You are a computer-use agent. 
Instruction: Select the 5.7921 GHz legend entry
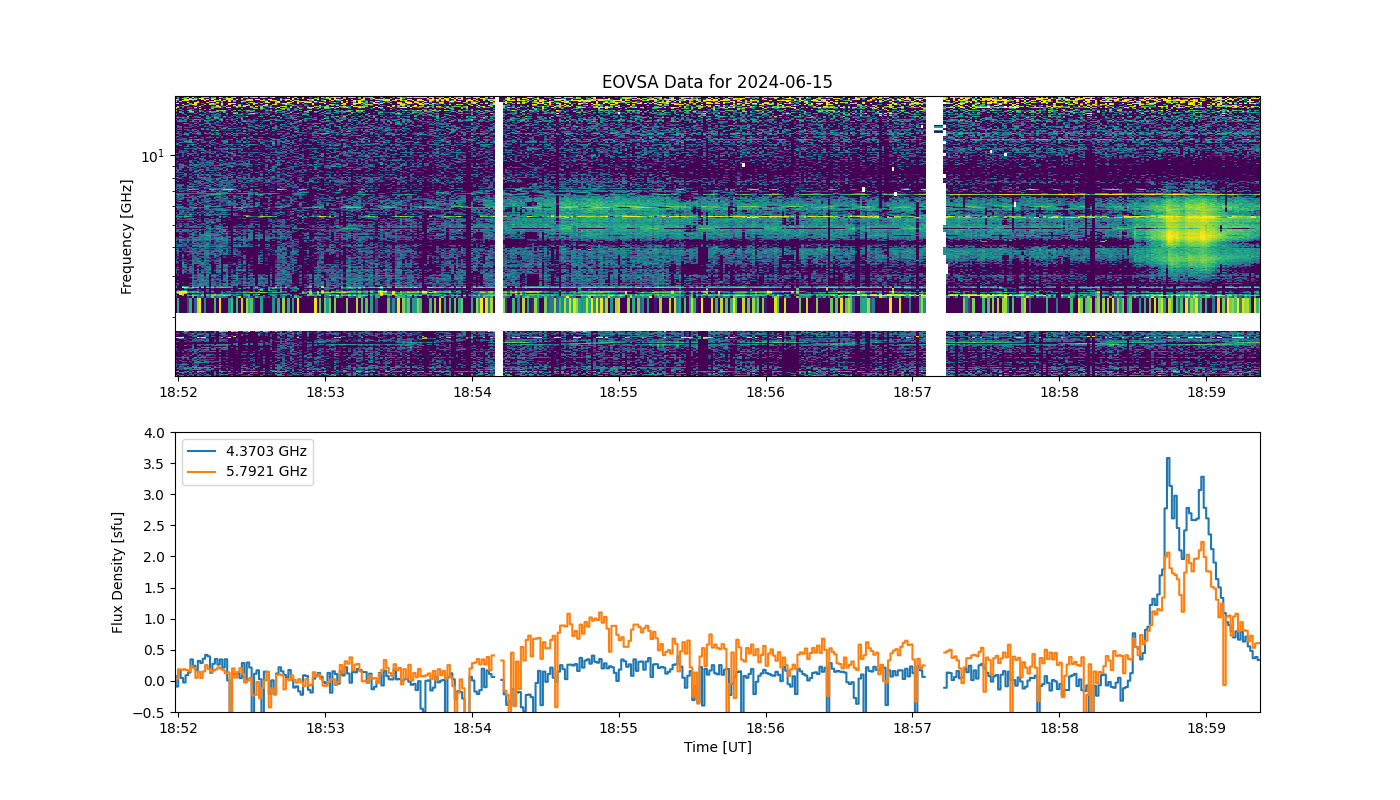click(266, 471)
